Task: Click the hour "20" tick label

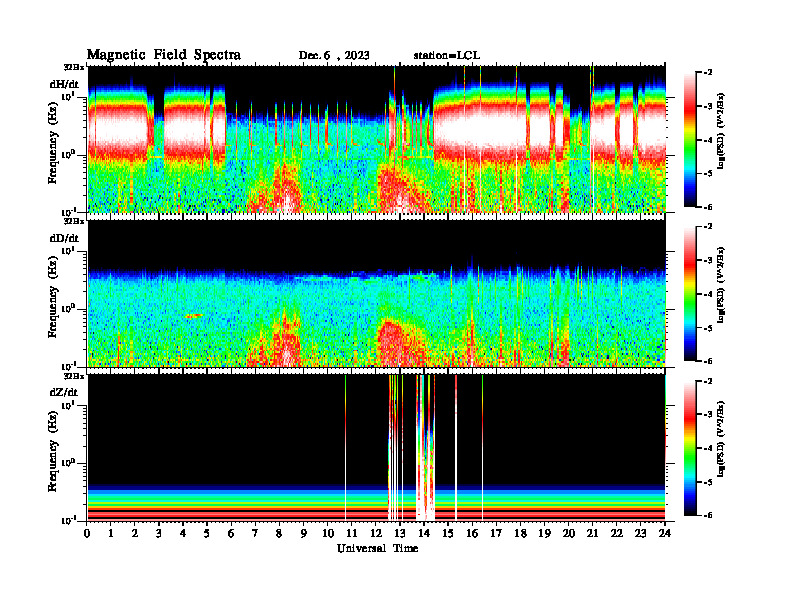Action: [x=569, y=534]
